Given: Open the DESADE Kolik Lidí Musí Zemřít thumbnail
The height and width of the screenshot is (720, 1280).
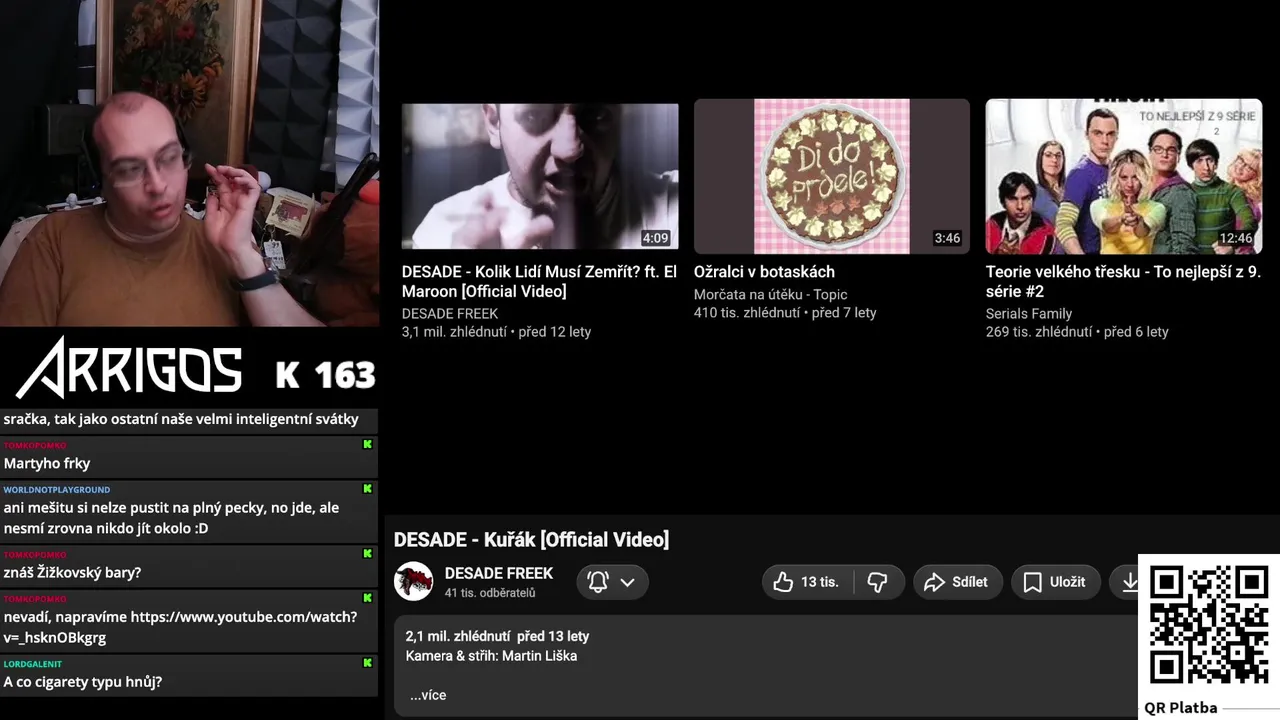Looking at the screenshot, I should 540,176.
